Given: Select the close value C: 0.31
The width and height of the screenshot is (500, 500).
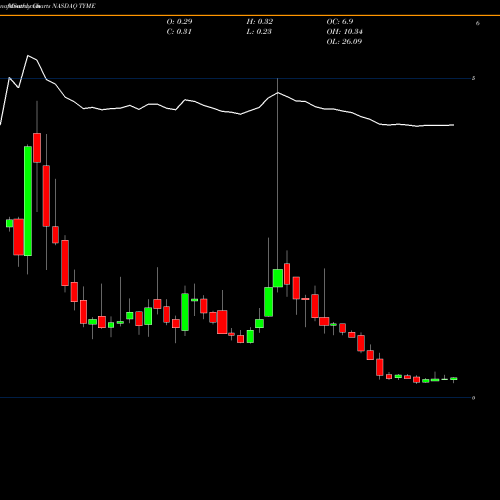Looking at the screenshot, I should click(x=179, y=32).
